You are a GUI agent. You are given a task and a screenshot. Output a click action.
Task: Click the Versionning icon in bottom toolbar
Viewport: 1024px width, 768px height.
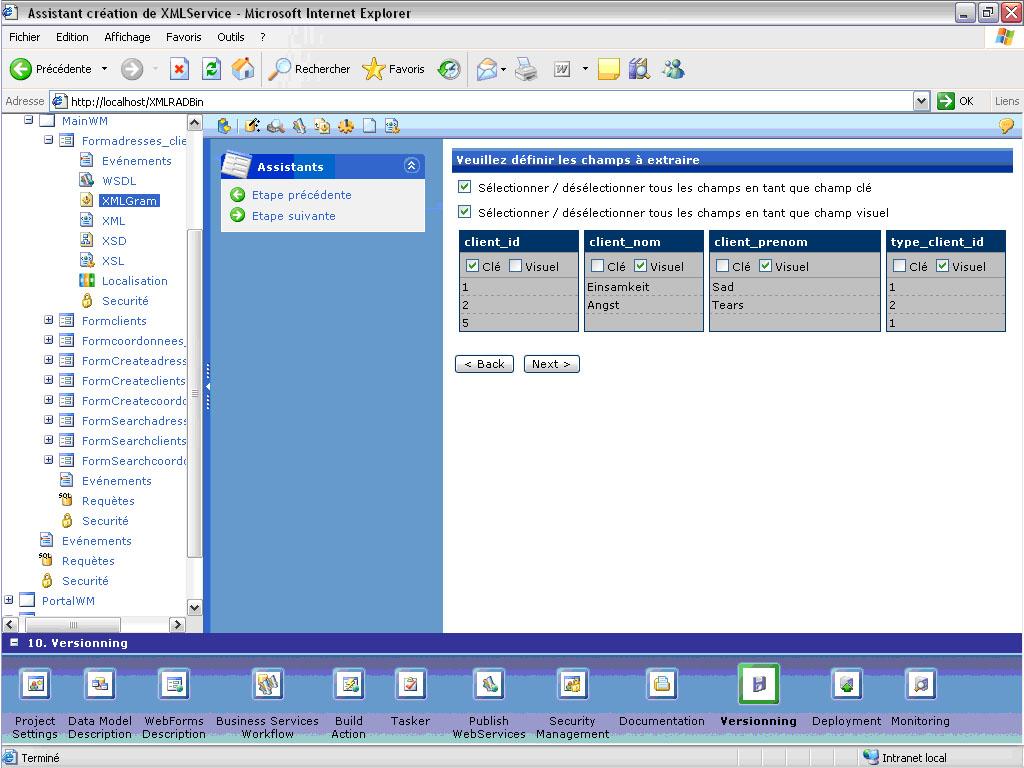coord(758,685)
